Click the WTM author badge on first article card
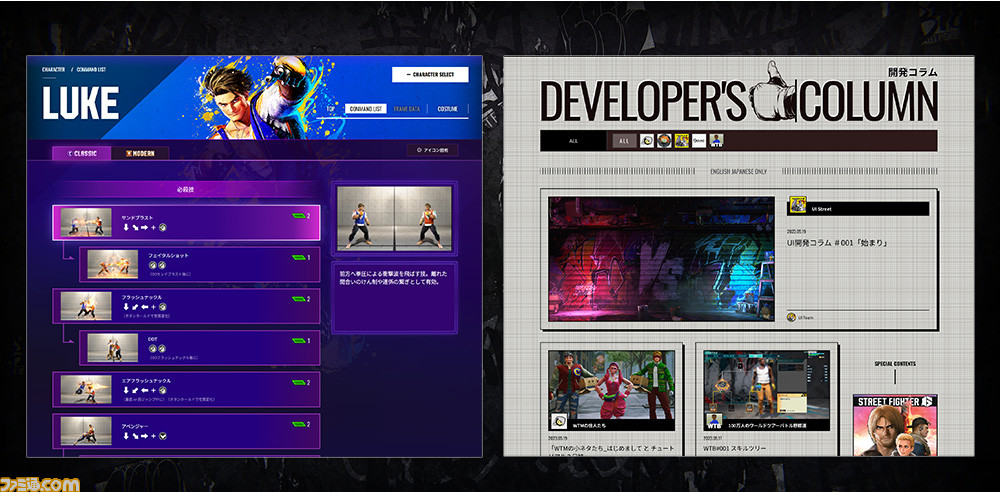Image resolution: width=1000 pixels, height=492 pixels. point(559,421)
